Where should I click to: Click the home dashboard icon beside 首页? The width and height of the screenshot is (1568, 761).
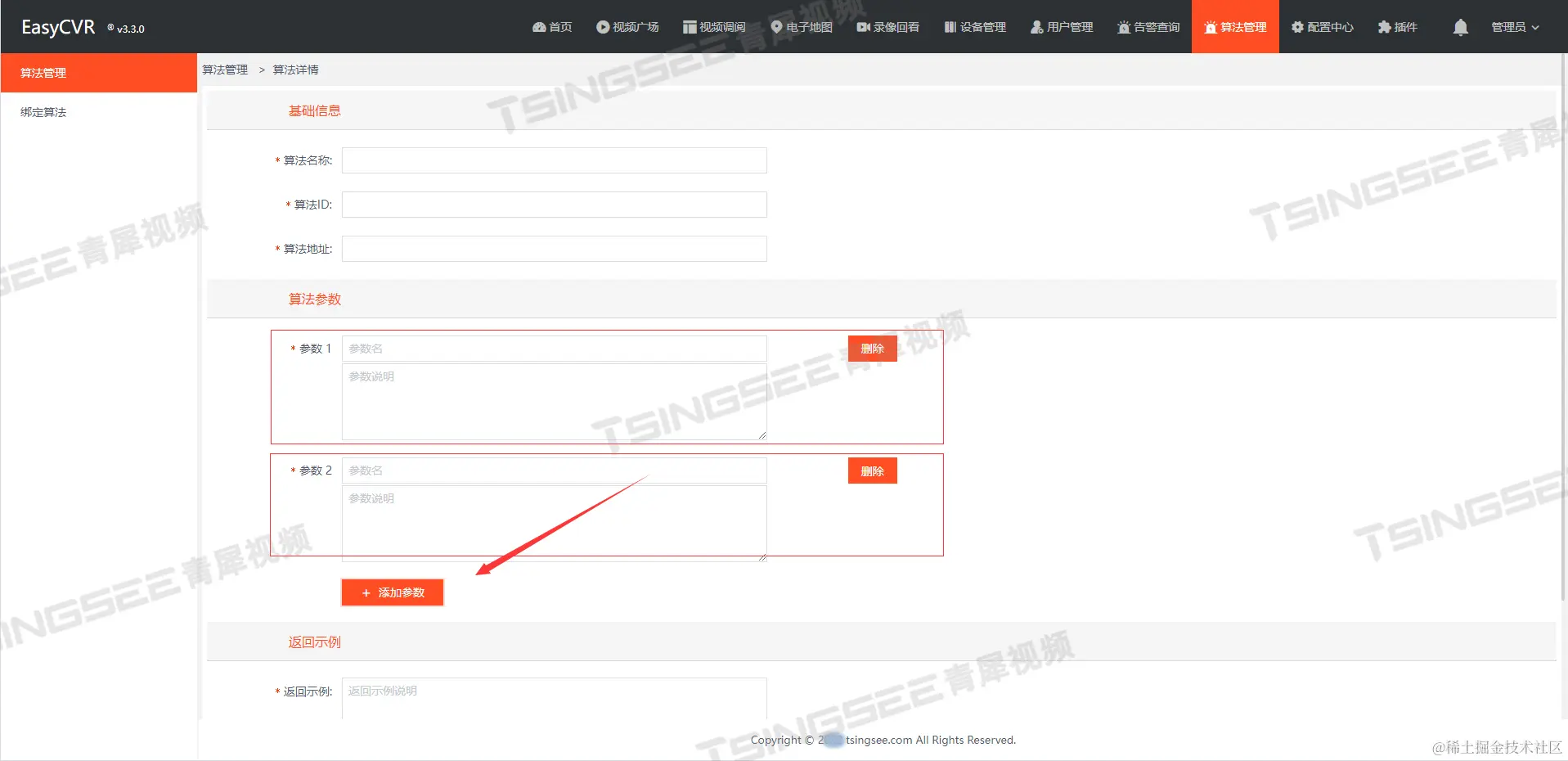tap(539, 27)
